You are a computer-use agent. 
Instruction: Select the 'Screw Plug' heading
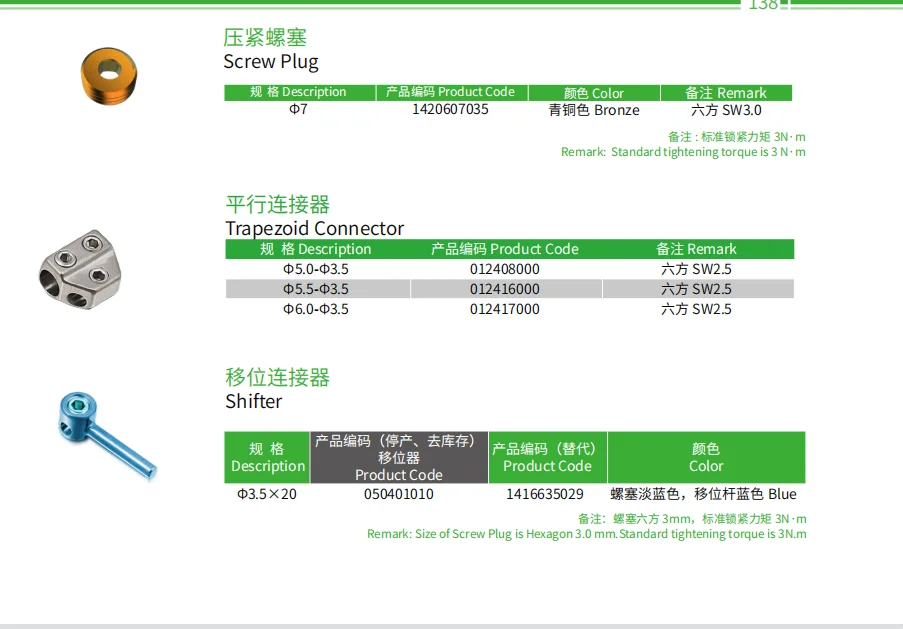(271, 62)
